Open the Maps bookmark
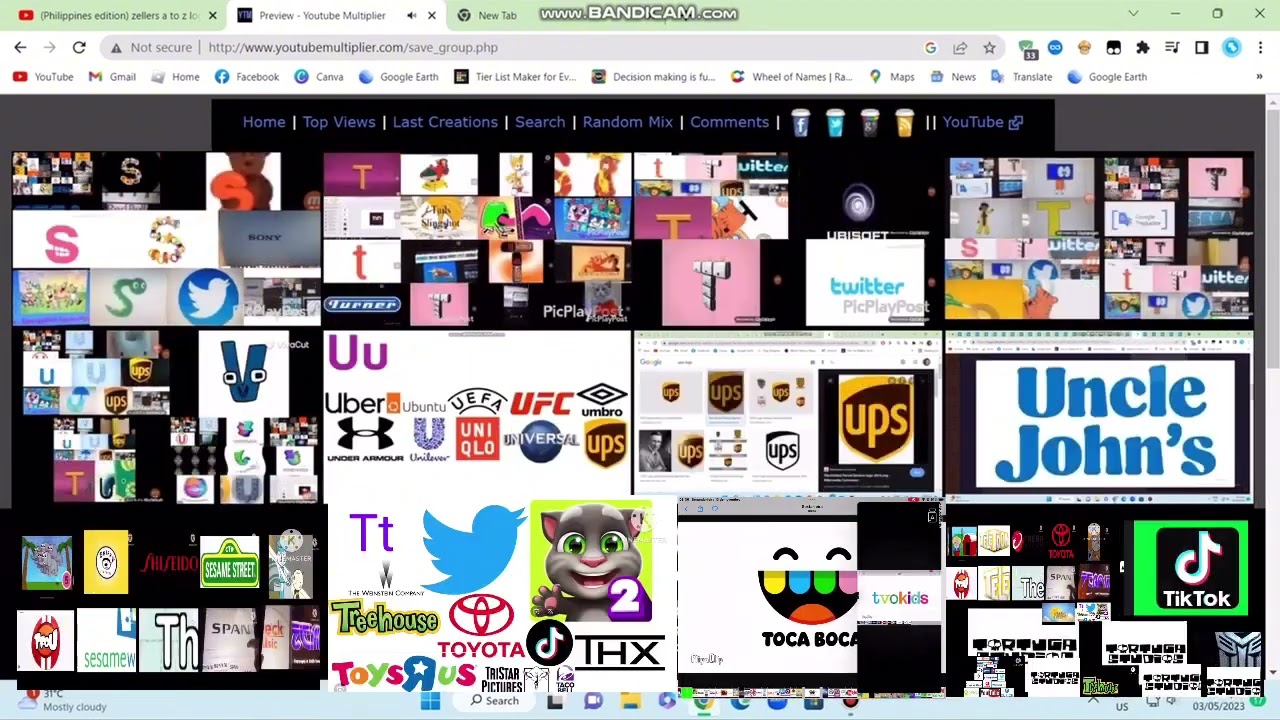This screenshot has height=720, width=1280. [x=892, y=77]
